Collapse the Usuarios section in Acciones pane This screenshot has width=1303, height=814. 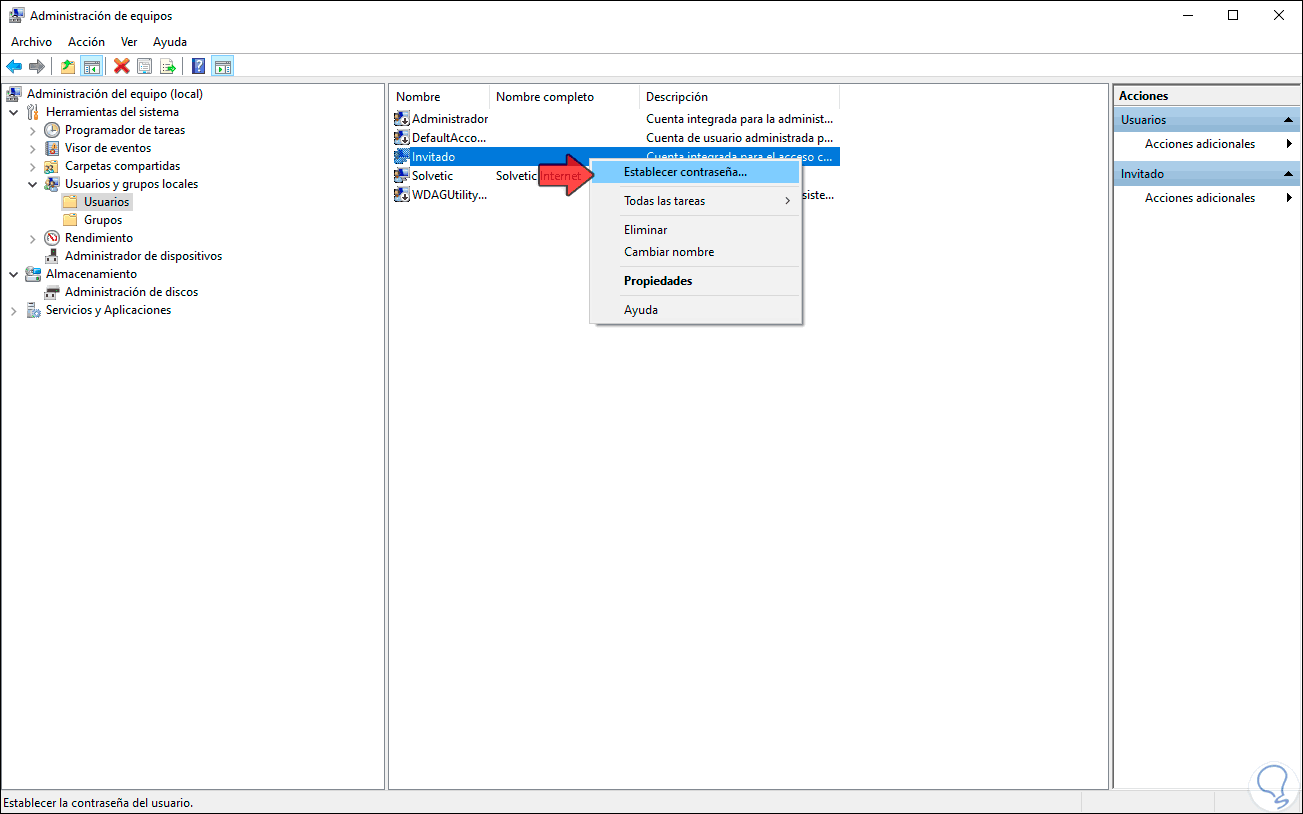click(1289, 120)
